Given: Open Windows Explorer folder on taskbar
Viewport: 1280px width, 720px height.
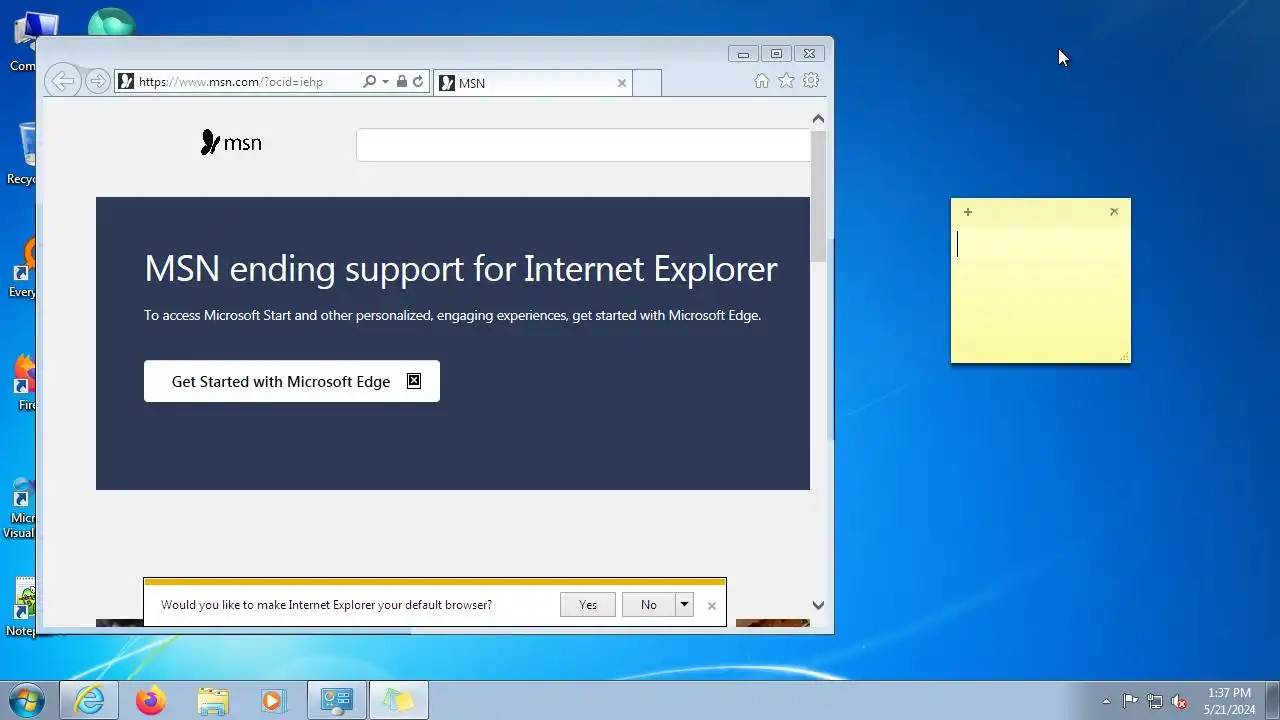Looking at the screenshot, I should click(213, 701).
